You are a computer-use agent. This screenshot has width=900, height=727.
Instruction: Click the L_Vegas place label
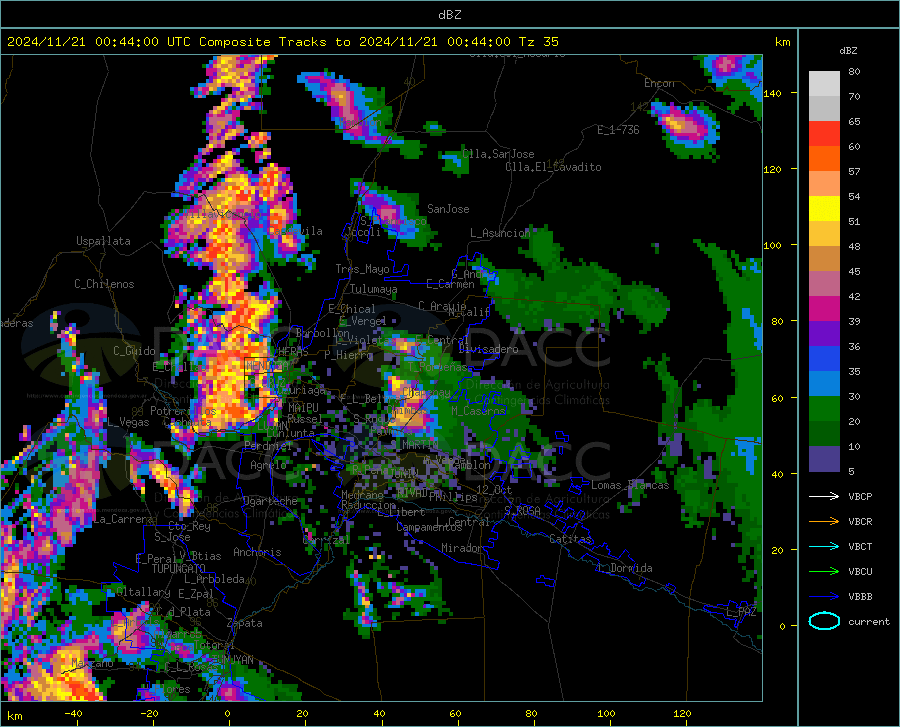point(129,422)
